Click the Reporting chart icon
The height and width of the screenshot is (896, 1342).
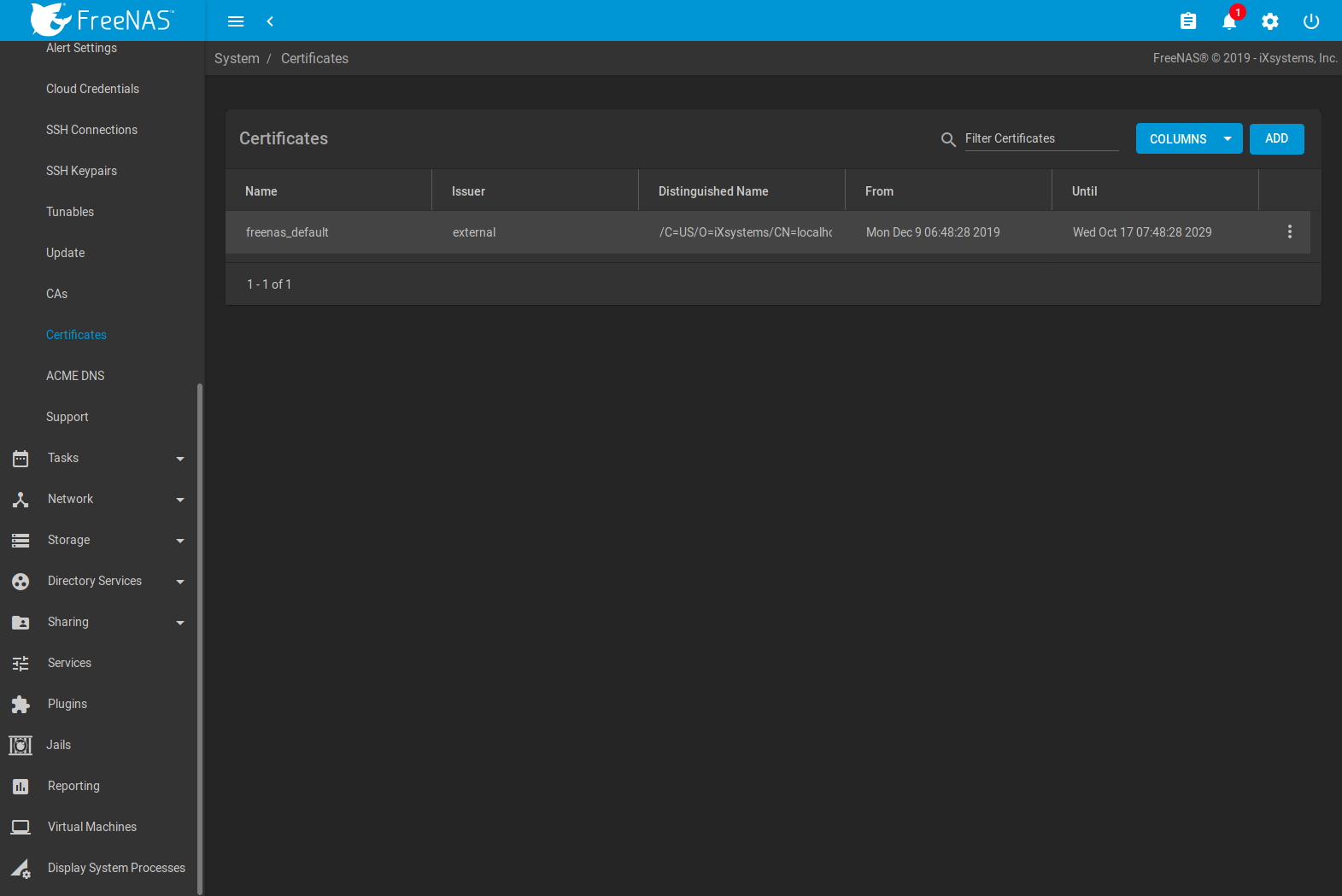(21, 787)
